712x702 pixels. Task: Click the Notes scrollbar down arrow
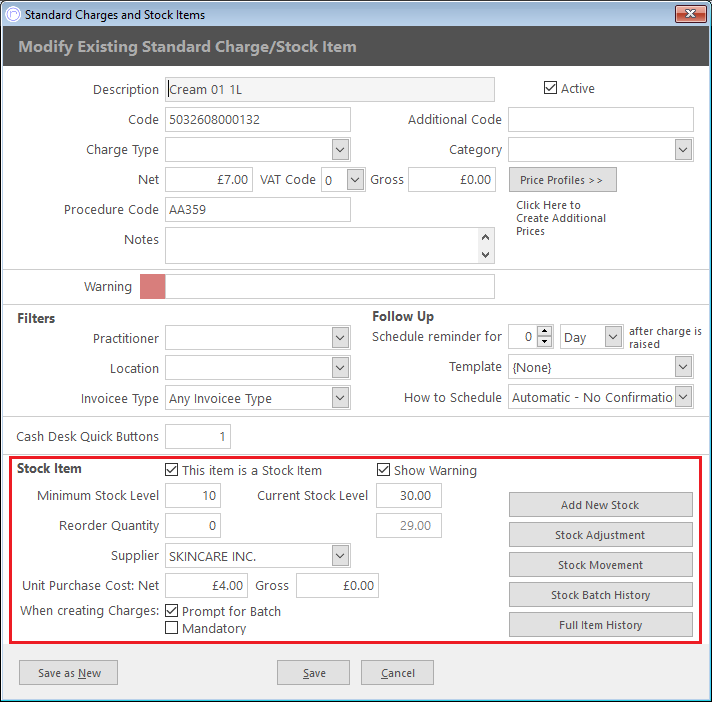(485, 254)
